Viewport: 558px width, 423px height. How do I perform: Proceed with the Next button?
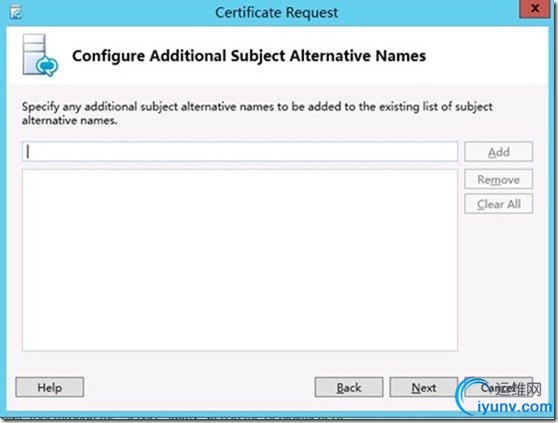[423, 387]
